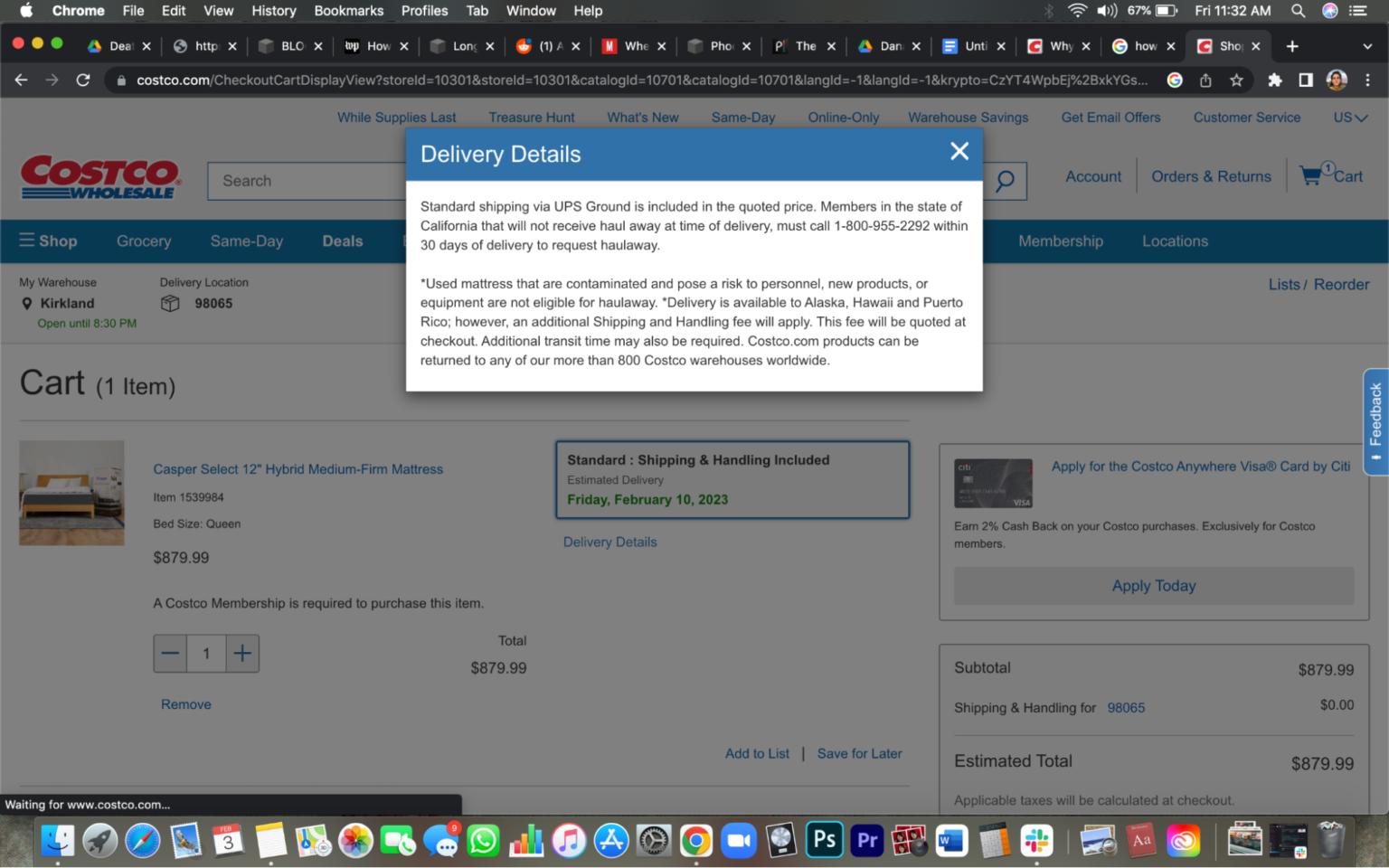Click the search magnifier icon
Viewport: 1389px width, 868px height.
coord(1005,181)
